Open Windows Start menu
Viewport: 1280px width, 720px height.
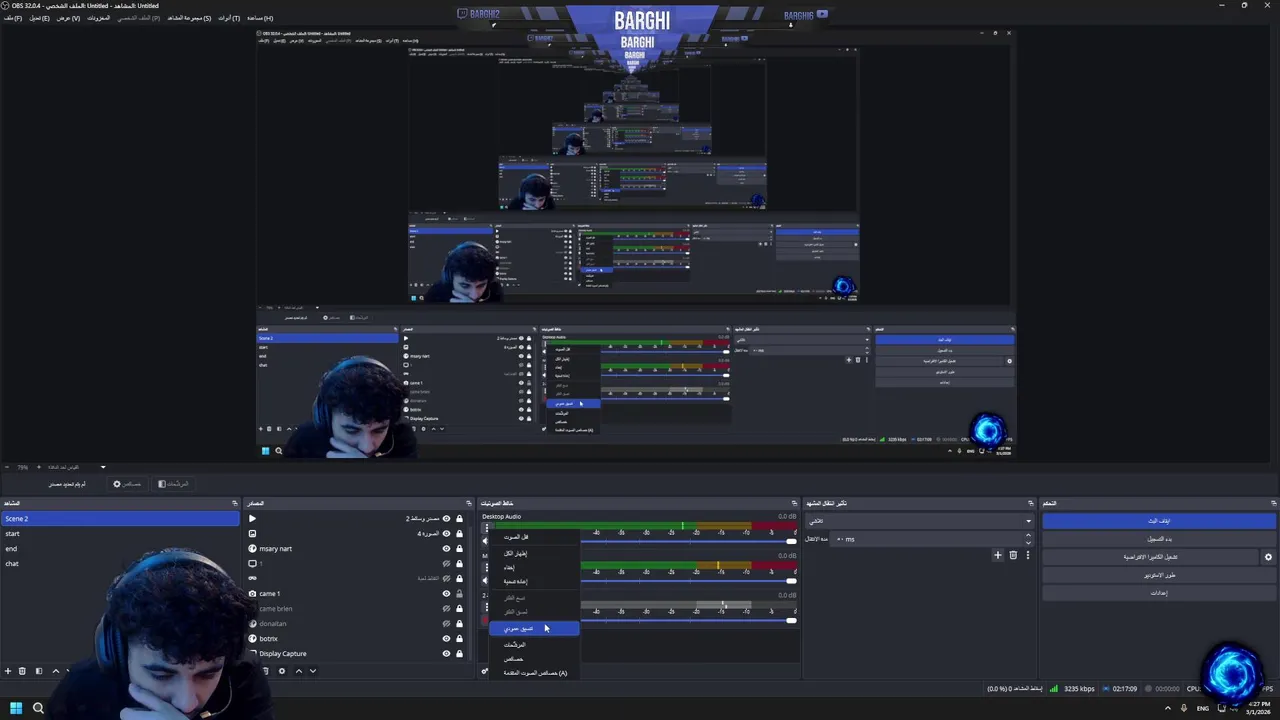click(x=16, y=708)
